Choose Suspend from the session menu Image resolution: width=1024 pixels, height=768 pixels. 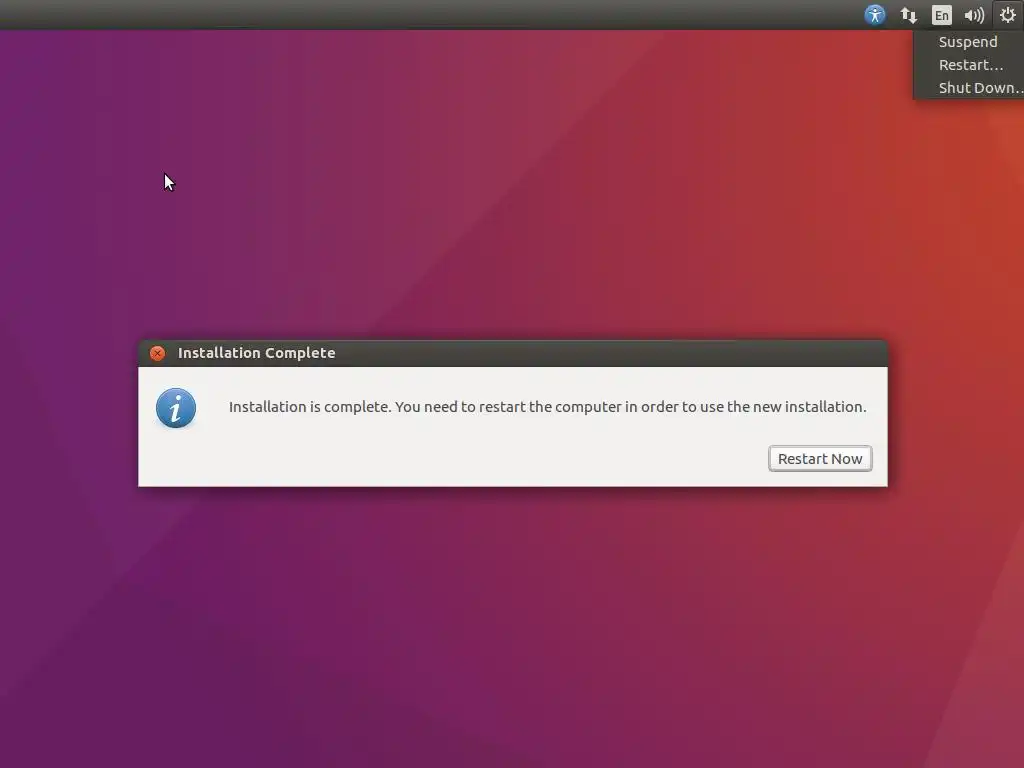point(968,42)
